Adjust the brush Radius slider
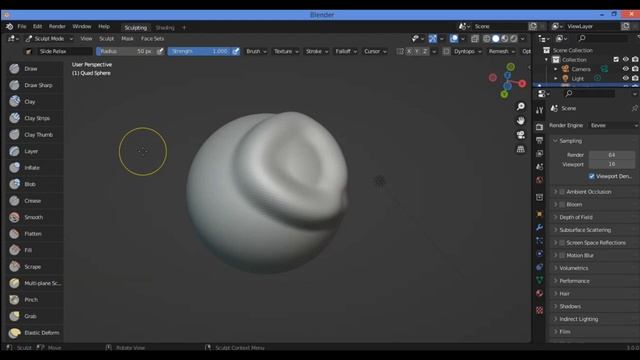Viewport: 640px width, 360px height. point(126,51)
